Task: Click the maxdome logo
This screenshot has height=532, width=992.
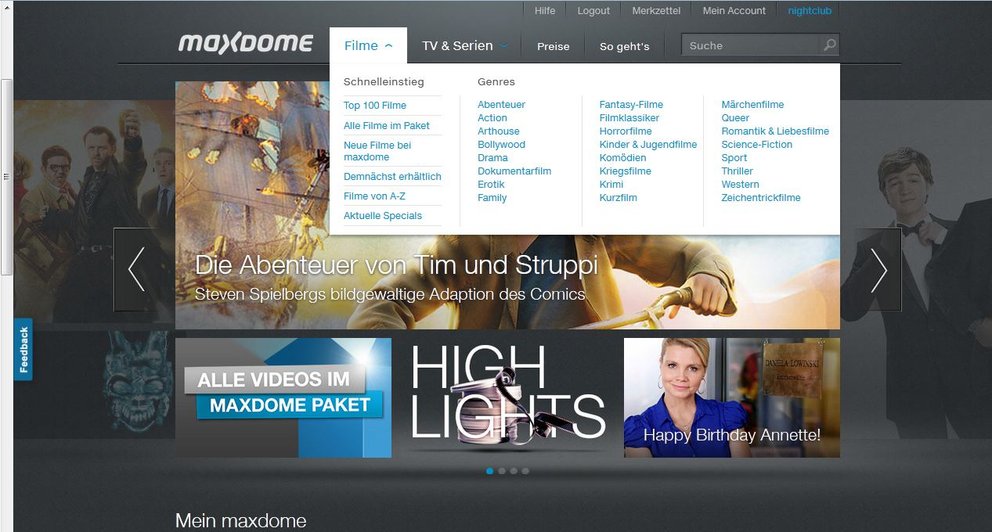Action: coord(245,43)
